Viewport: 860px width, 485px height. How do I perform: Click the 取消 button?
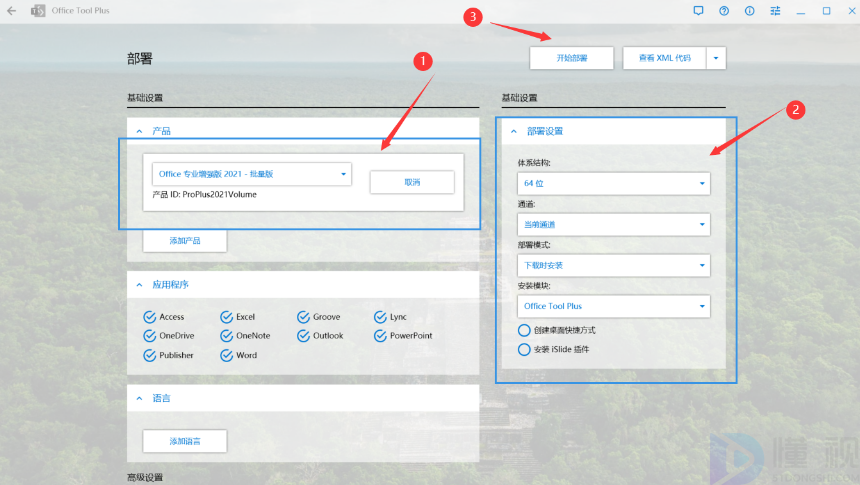point(412,182)
